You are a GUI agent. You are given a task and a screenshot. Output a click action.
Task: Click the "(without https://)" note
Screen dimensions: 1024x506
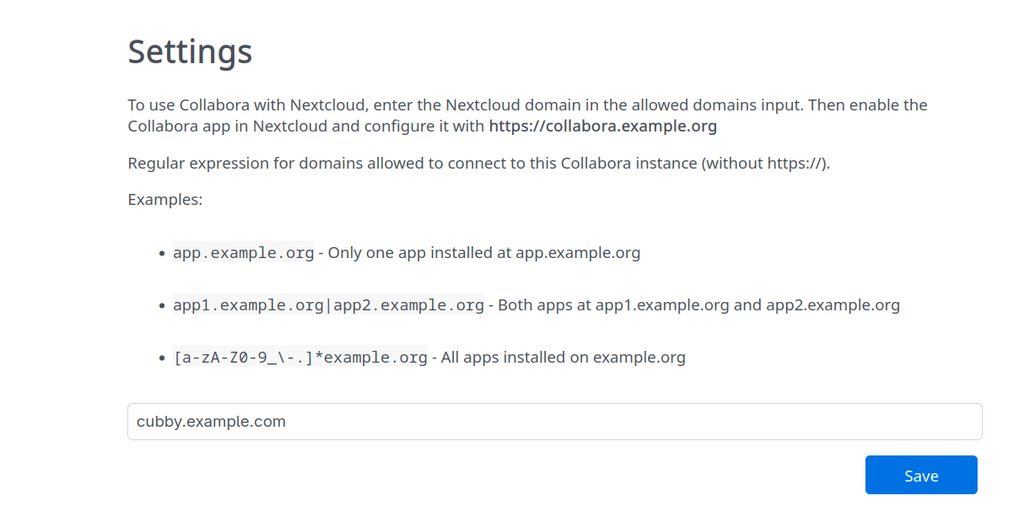(x=766, y=163)
